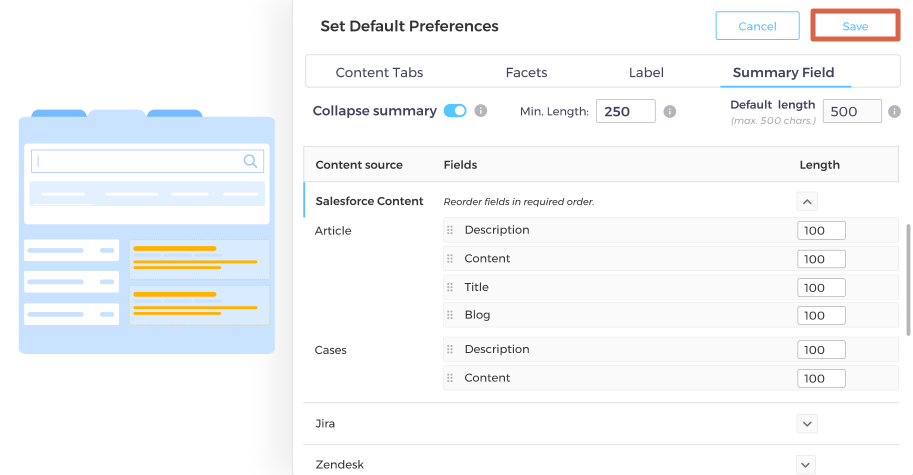Expand the Jira content source
Screen dimensions: 913x475
coord(808,423)
